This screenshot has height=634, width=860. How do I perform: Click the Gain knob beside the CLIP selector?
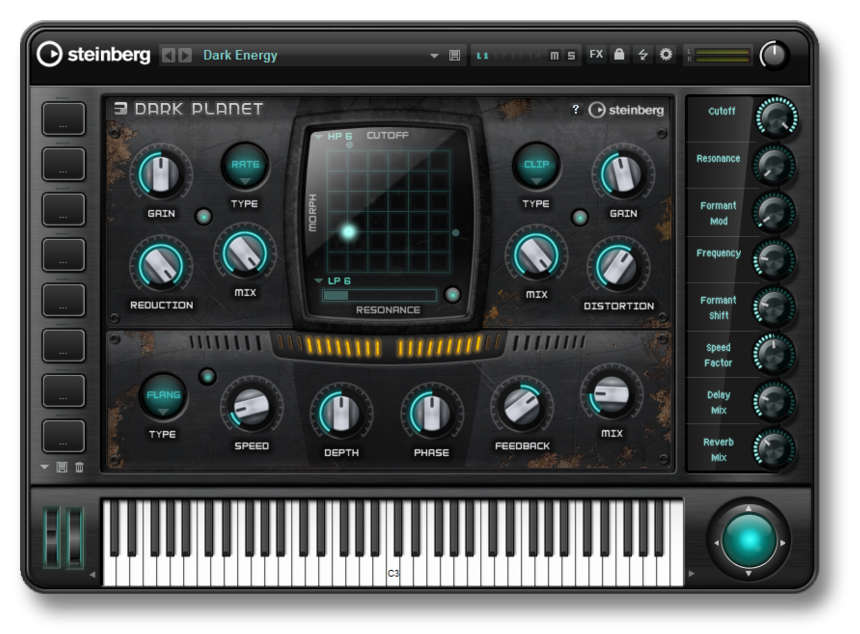(x=623, y=174)
